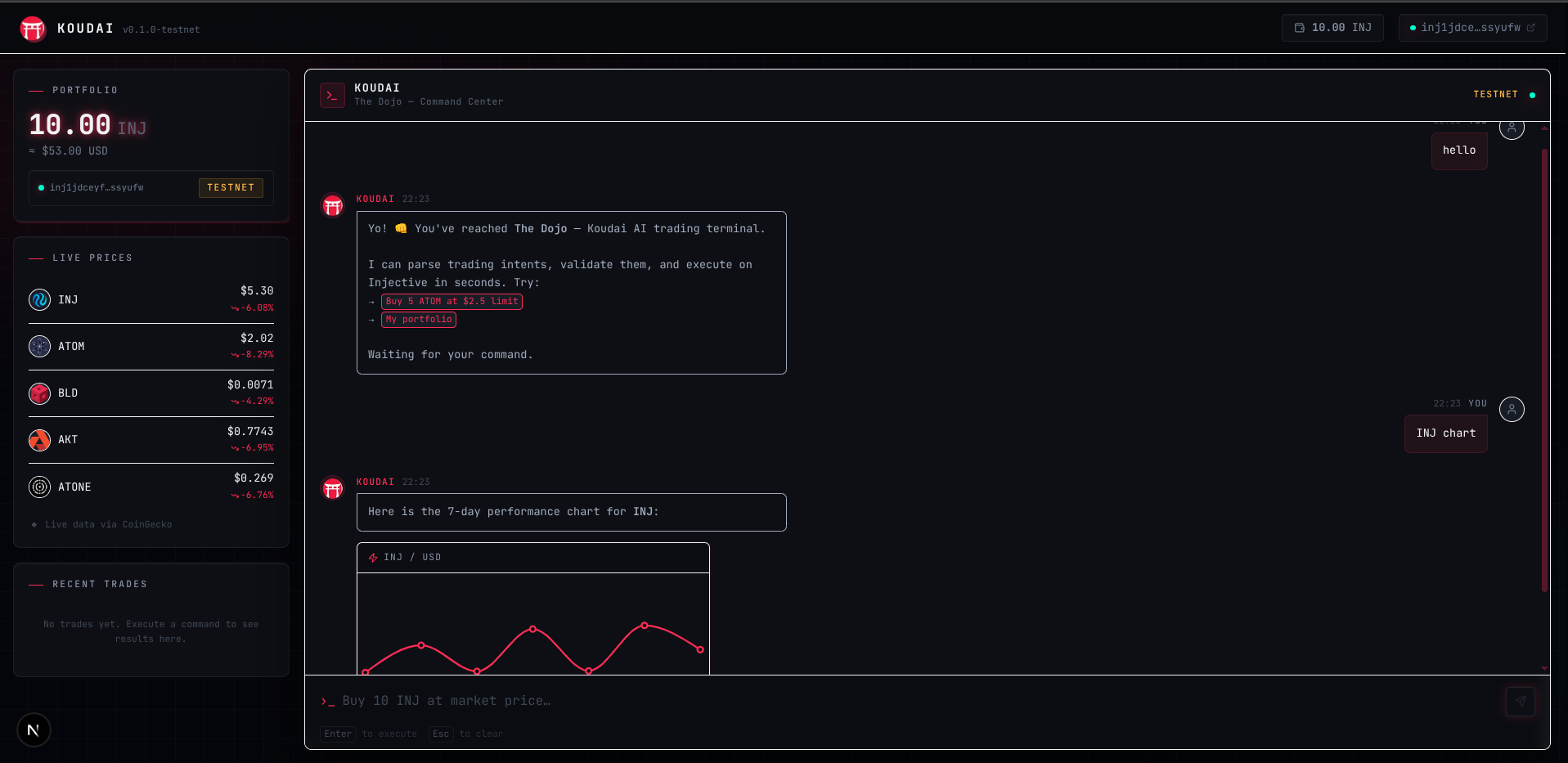Click the '≈ $53.00 USD' portfolio value

pyautogui.click(x=69, y=151)
